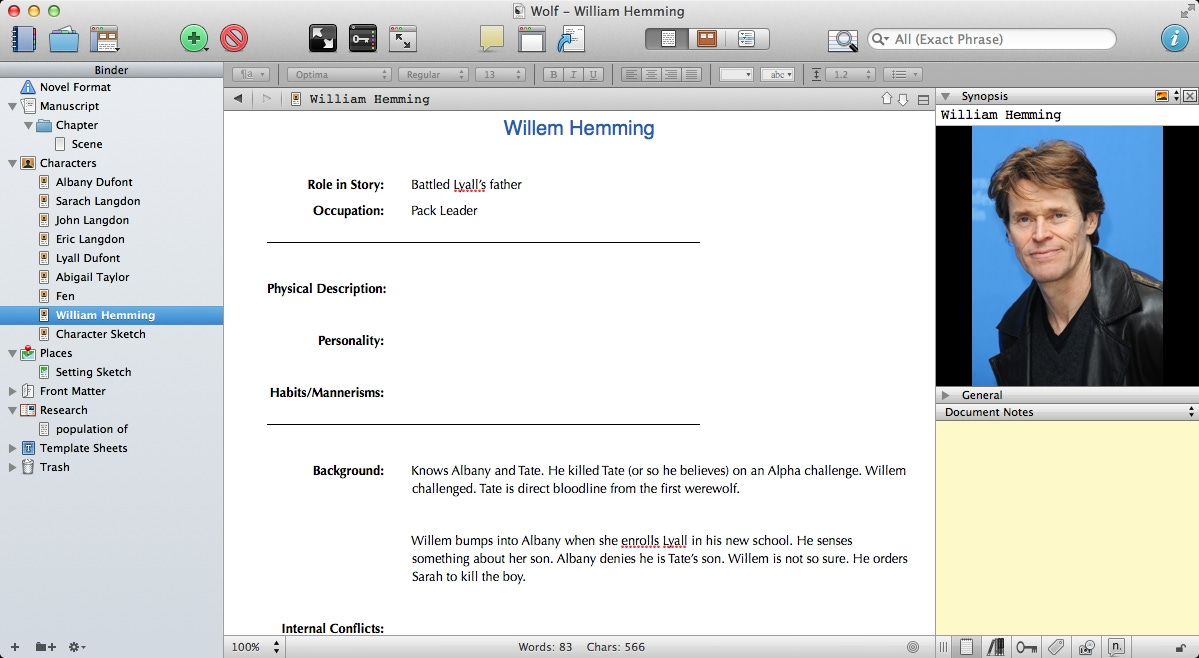This screenshot has width=1199, height=658.
Task: Toggle the Binder sidebar button in toolbar
Action: pos(24,39)
